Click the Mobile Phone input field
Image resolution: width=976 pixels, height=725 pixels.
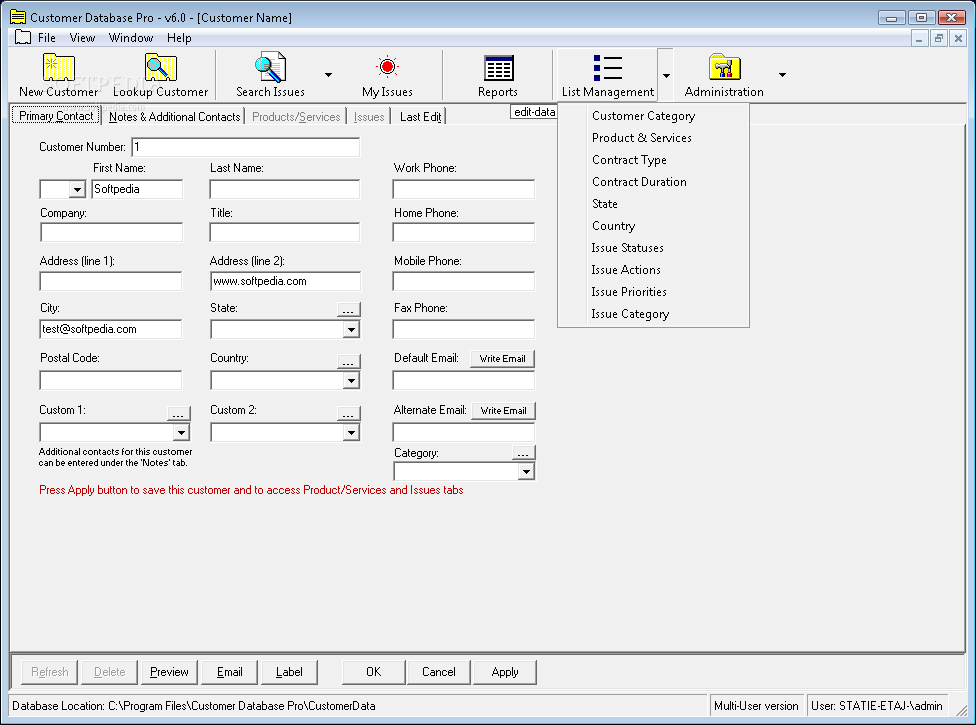[x=464, y=281]
